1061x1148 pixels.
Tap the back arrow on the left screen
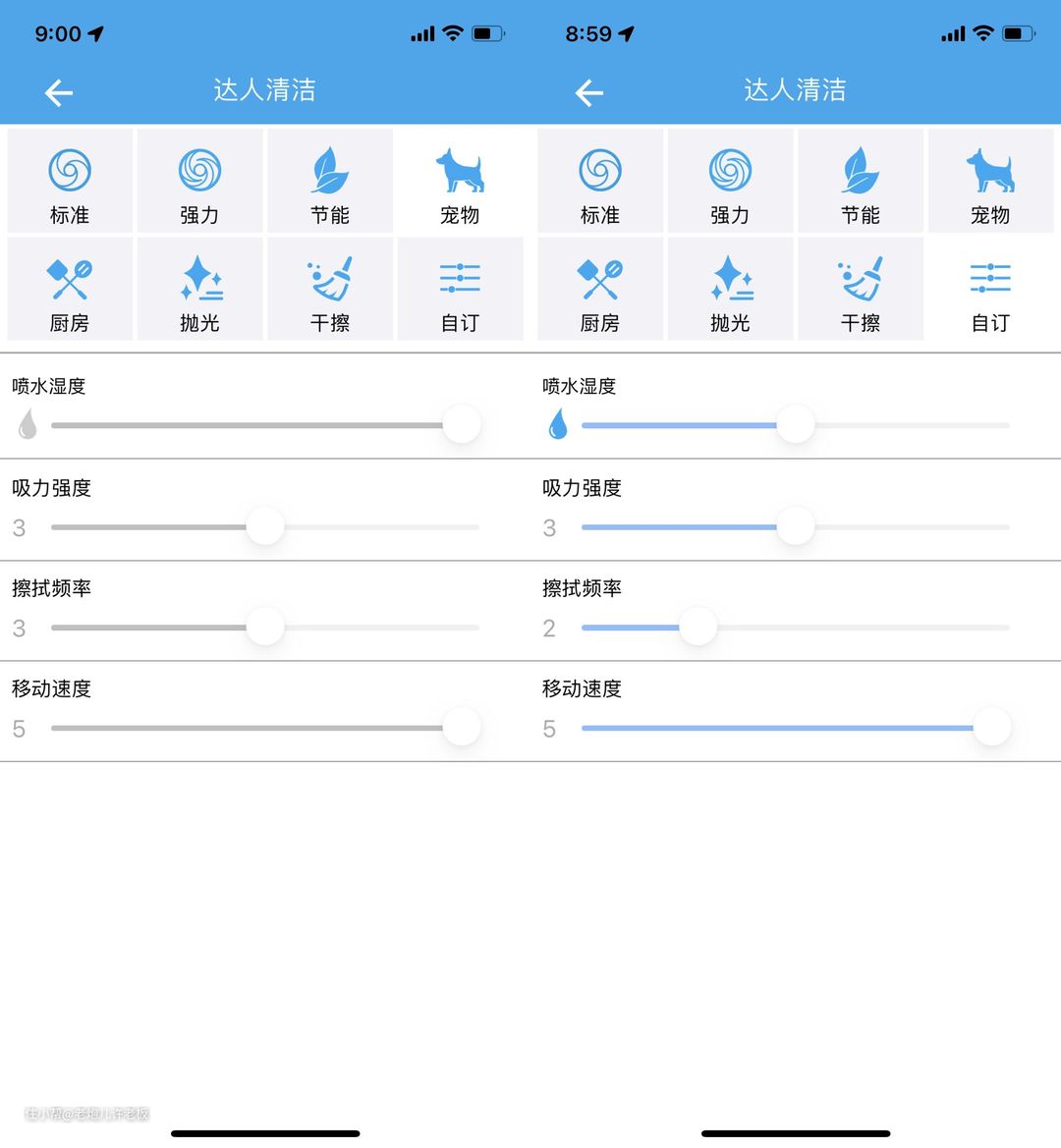59,93
